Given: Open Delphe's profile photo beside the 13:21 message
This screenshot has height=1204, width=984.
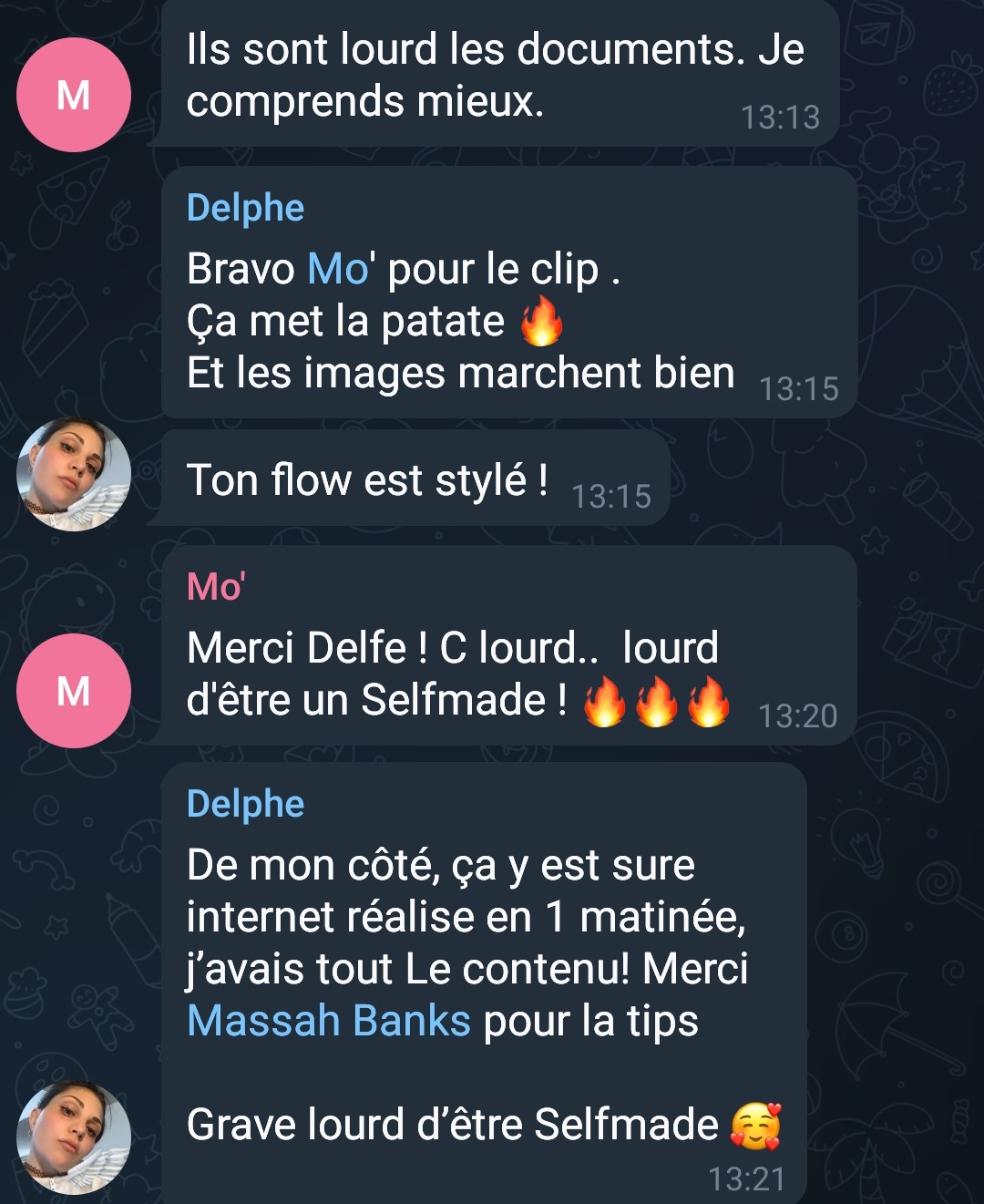Looking at the screenshot, I should 74,1137.
